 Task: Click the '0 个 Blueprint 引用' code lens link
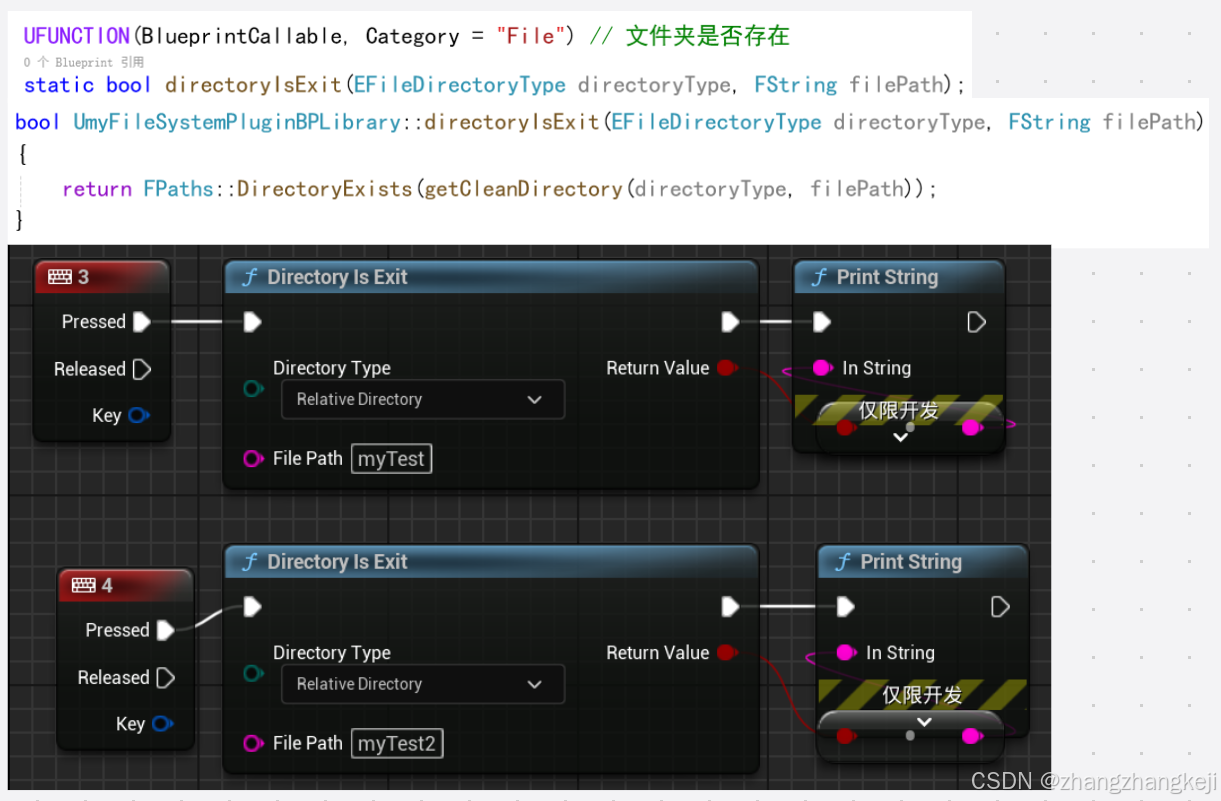84,62
